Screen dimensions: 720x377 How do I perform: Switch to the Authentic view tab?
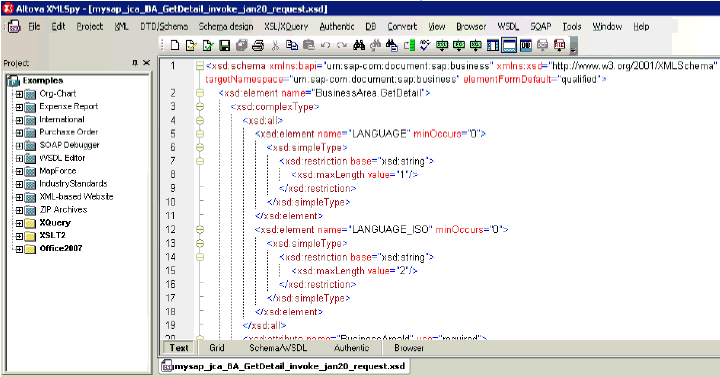pos(351,348)
